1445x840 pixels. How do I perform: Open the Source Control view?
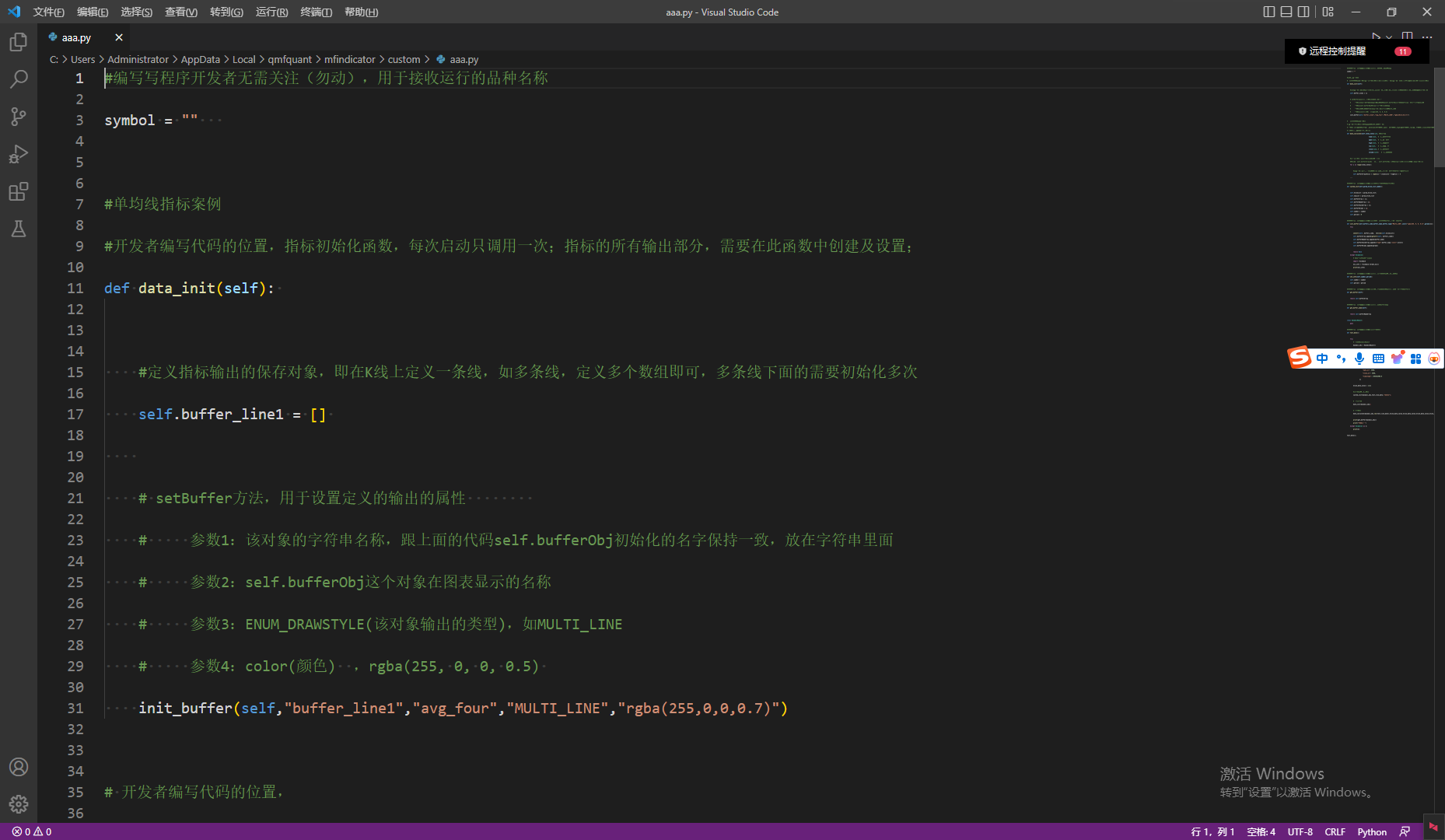pos(19,117)
